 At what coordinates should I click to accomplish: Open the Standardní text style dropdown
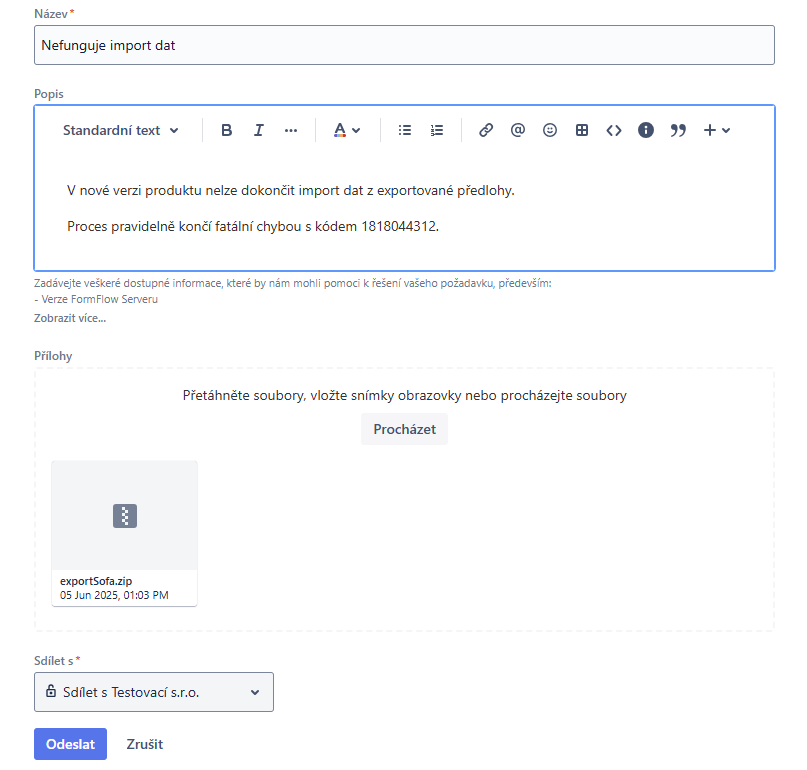[121, 130]
